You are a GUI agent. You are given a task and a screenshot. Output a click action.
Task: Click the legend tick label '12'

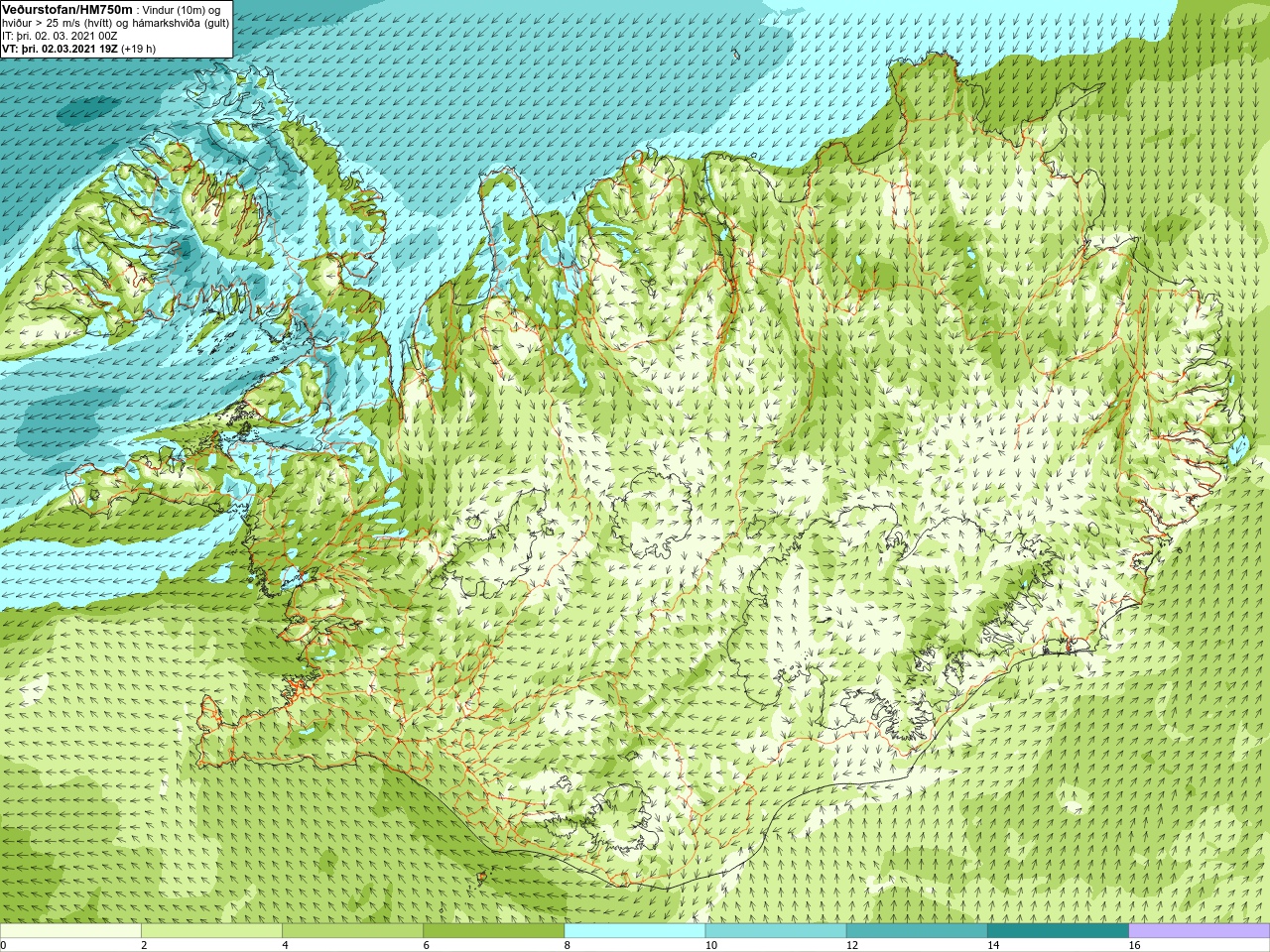[x=851, y=945]
